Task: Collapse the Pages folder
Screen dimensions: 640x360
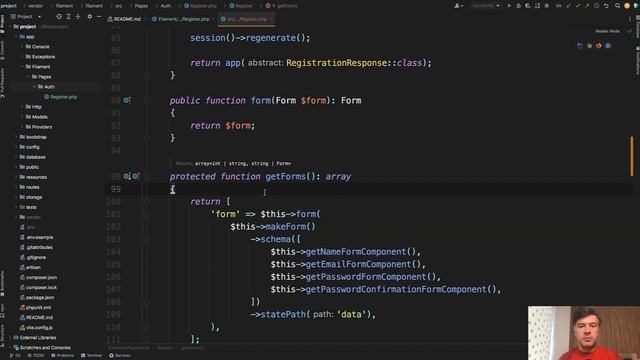Action: coord(29,77)
